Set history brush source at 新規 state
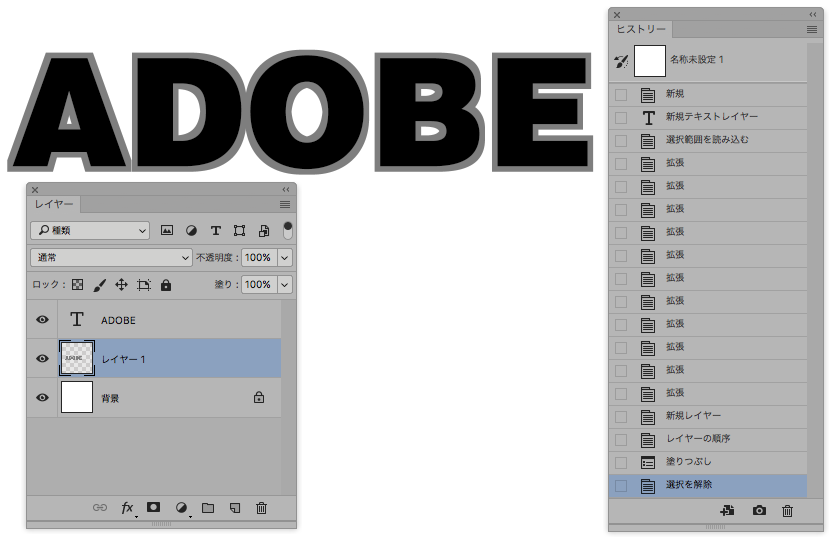The width and height of the screenshot is (830, 538). coord(621,95)
